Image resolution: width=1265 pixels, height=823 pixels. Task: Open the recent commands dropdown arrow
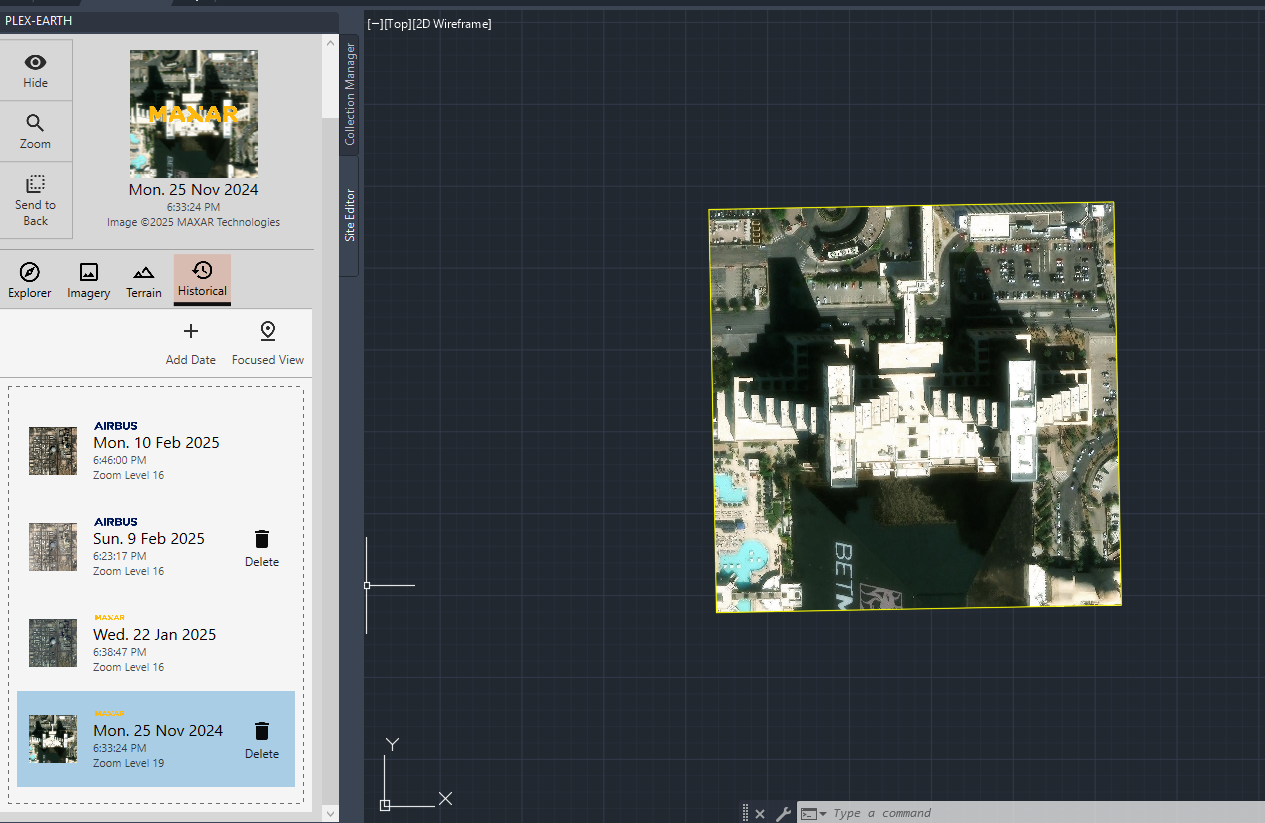click(823, 814)
